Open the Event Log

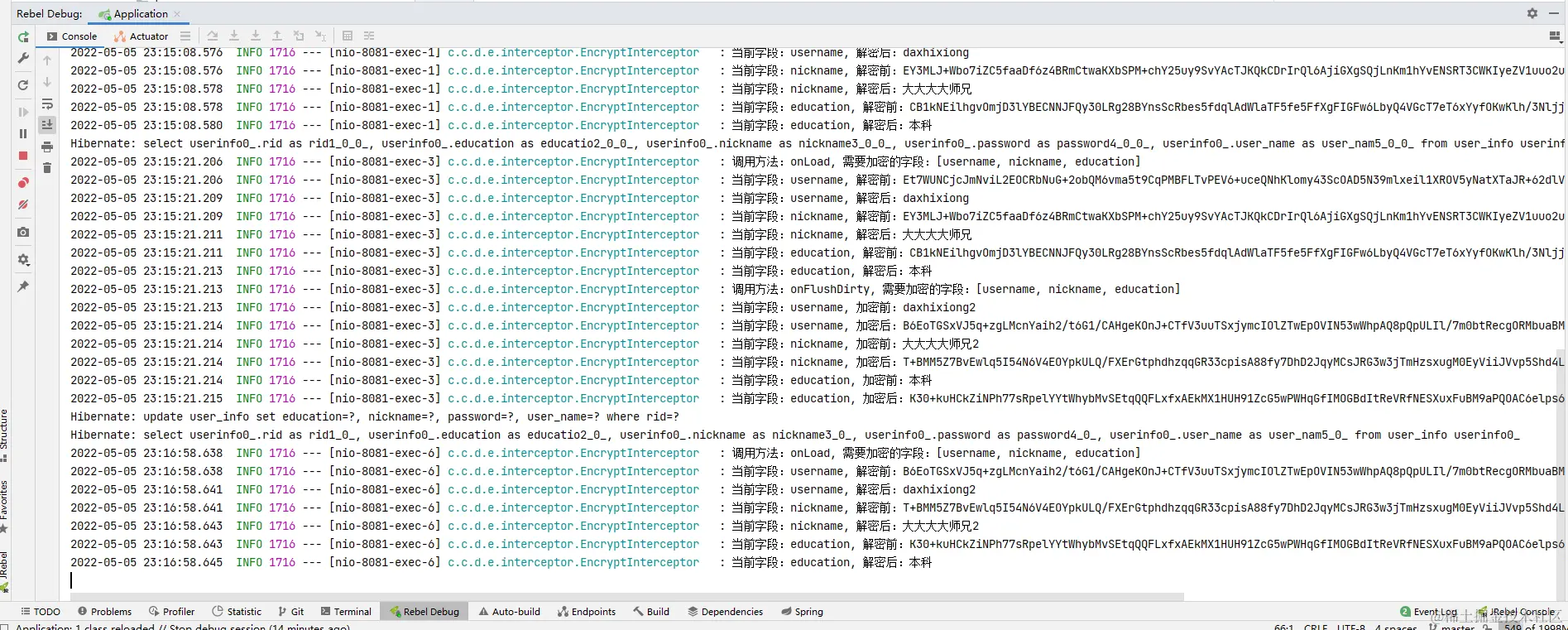tap(1429, 612)
